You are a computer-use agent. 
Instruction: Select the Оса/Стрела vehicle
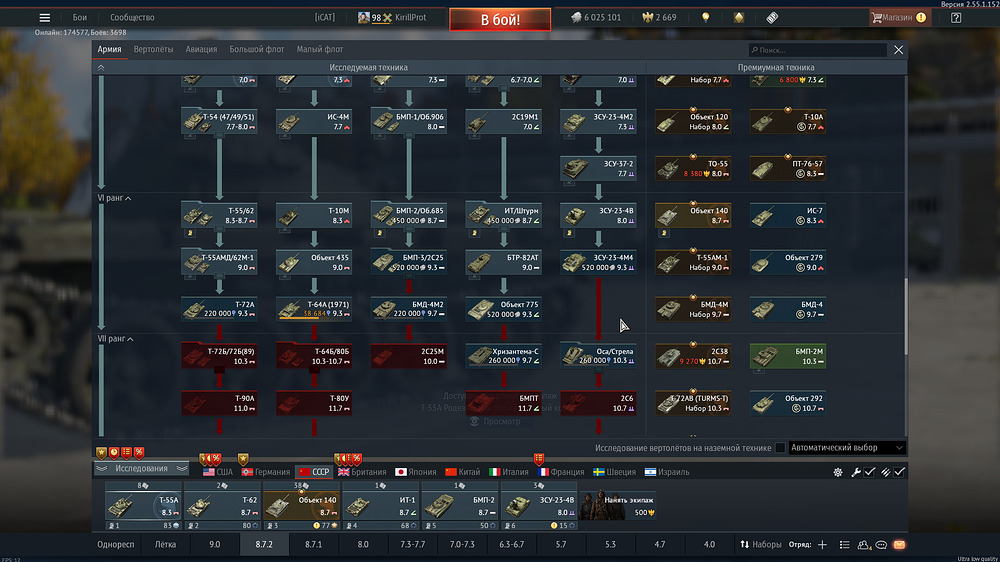[598, 356]
